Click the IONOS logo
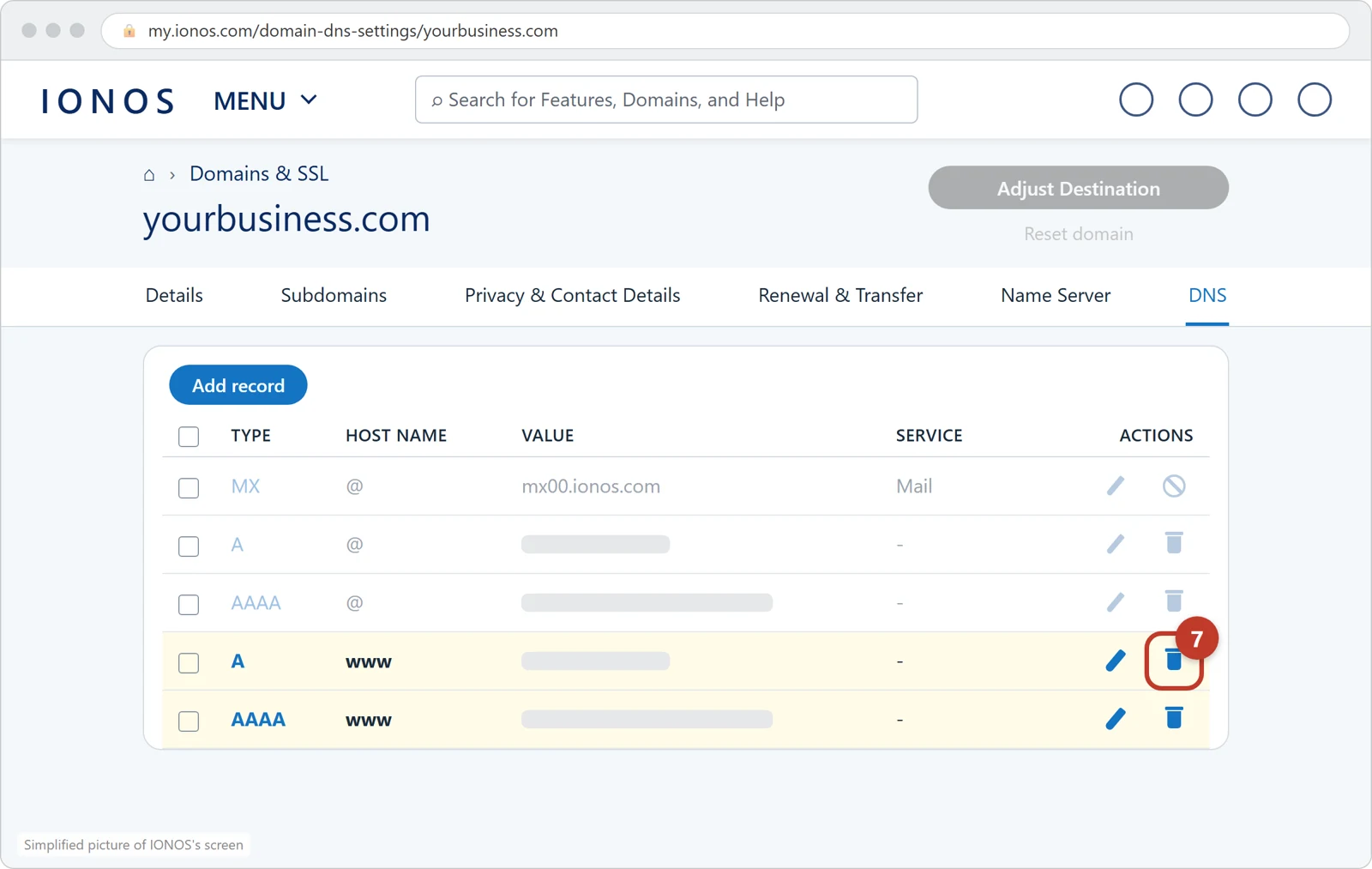The image size is (1372, 869). click(x=108, y=100)
